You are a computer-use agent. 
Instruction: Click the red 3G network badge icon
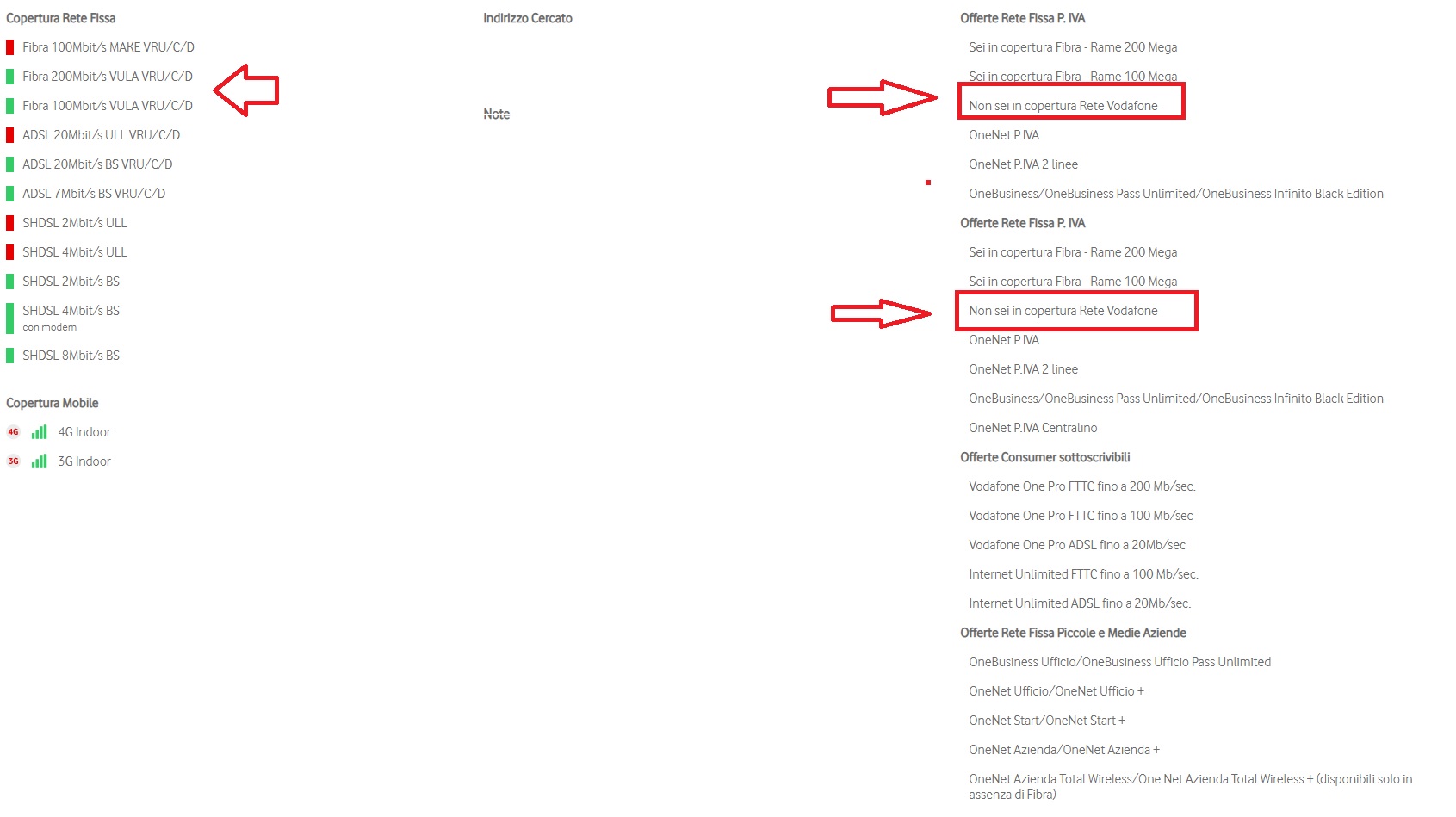[x=13, y=461]
